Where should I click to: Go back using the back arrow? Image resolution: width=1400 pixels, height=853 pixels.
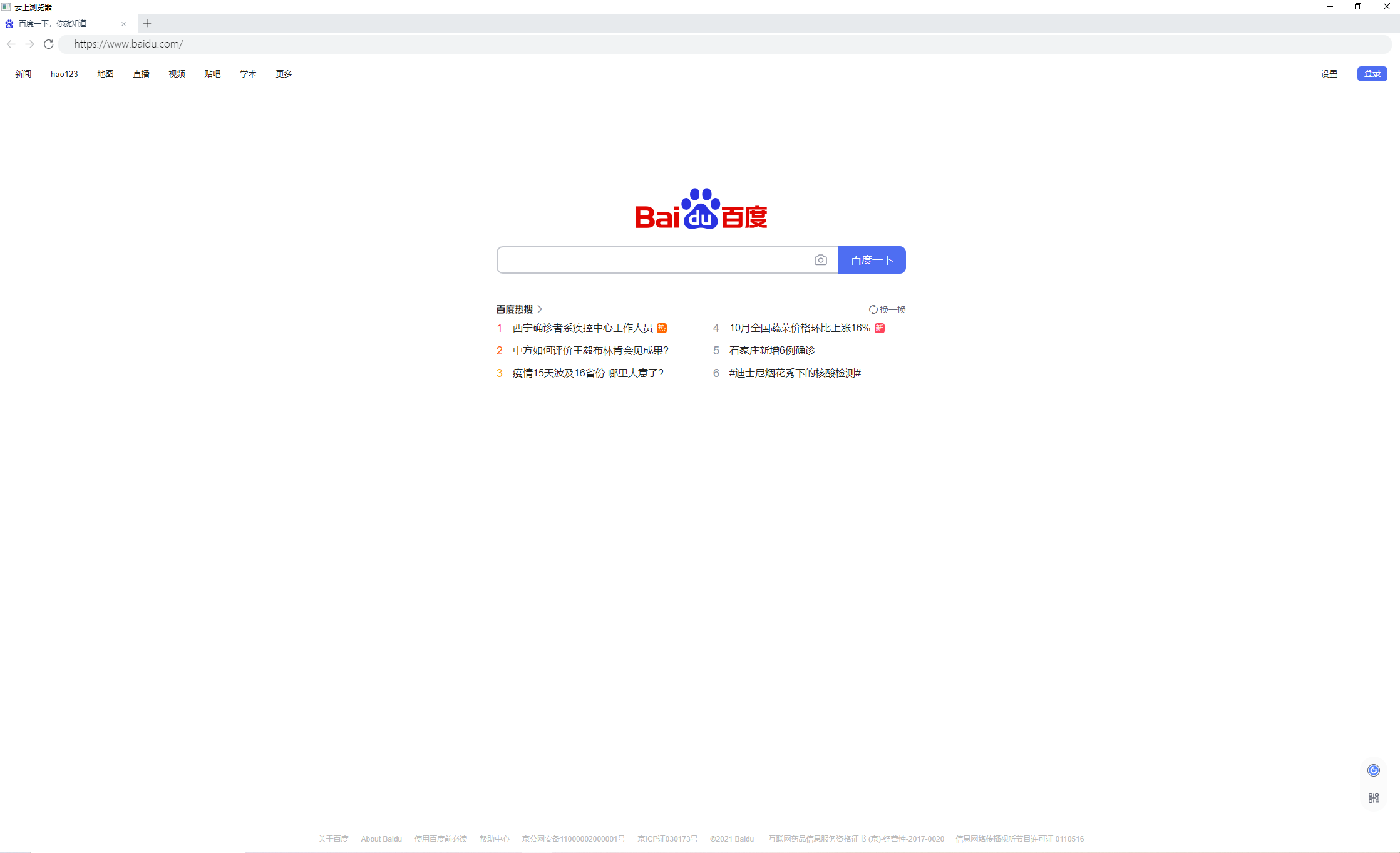pos(11,44)
